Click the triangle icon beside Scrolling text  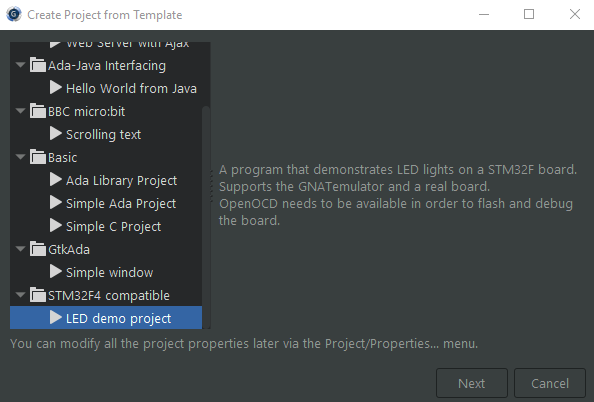pyautogui.click(x=56, y=133)
